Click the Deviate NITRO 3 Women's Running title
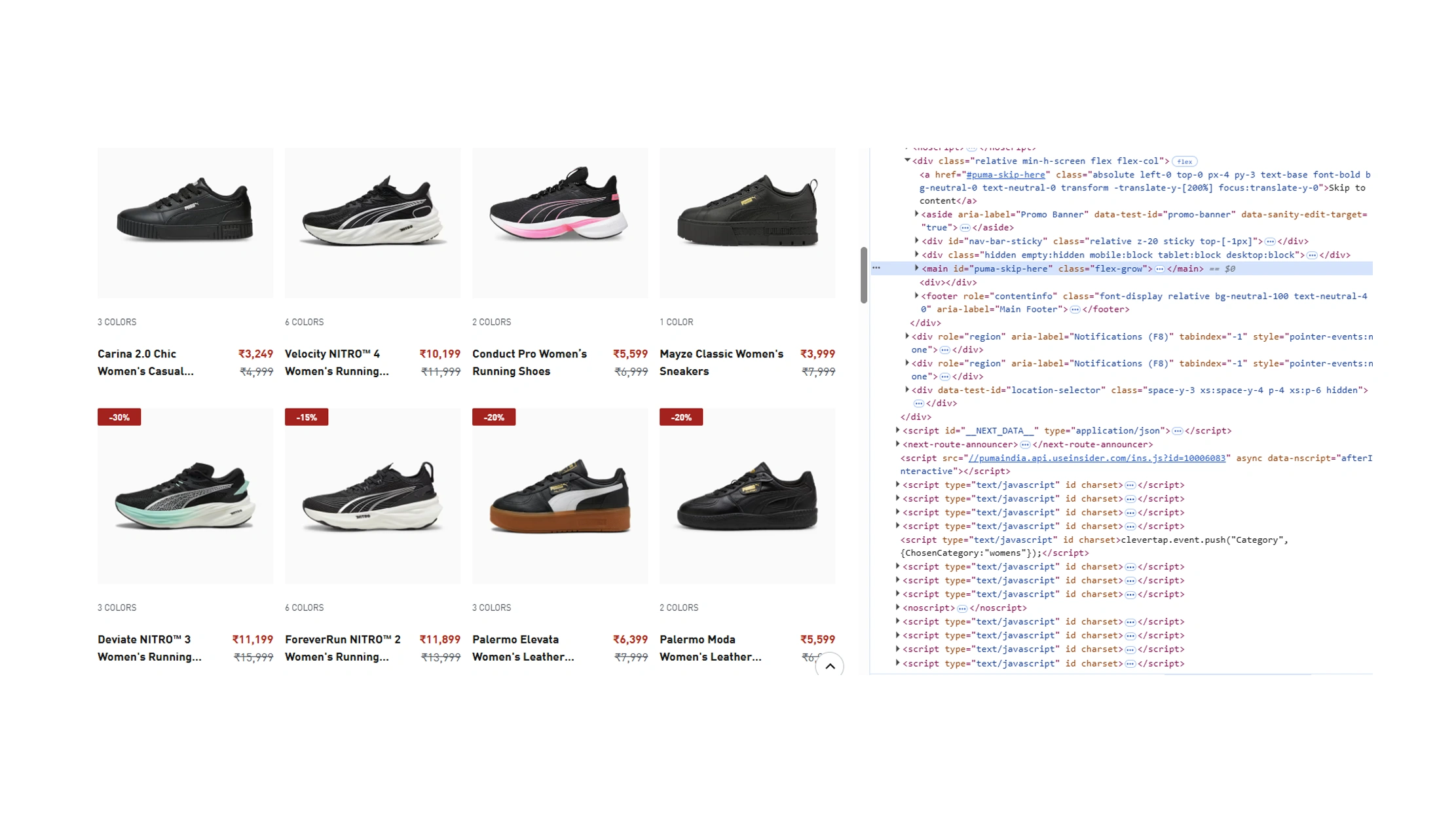The image size is (1456, 823). click(149, 648)
